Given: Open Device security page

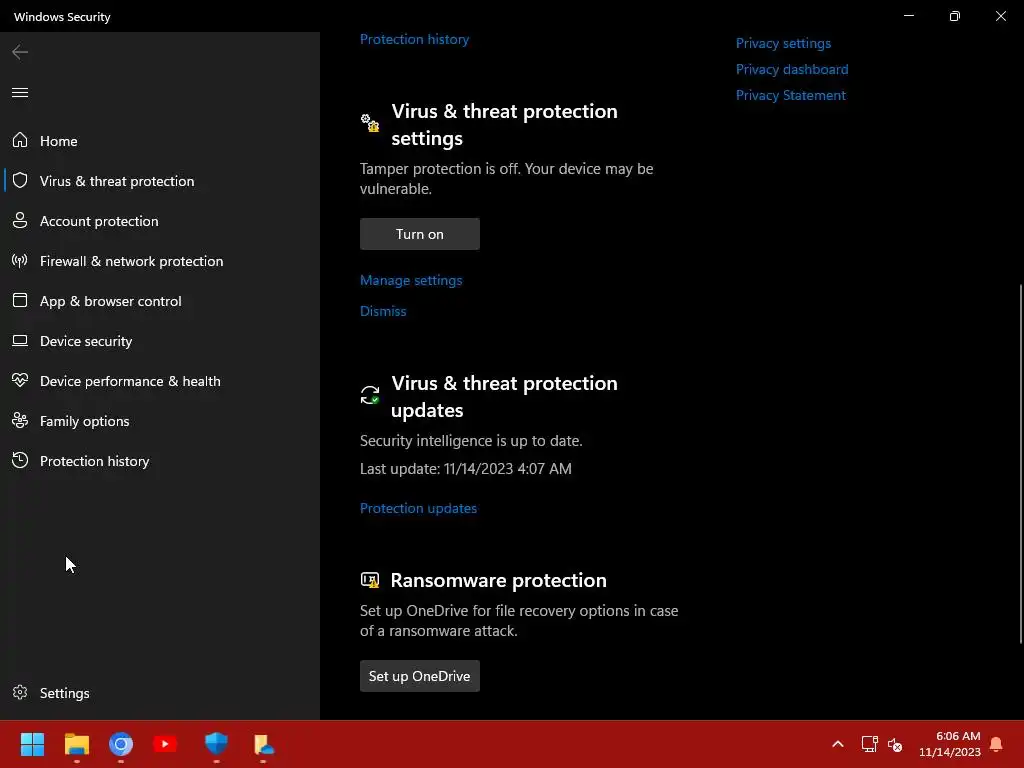Looking at the screenshot, I should pos(160,341).
